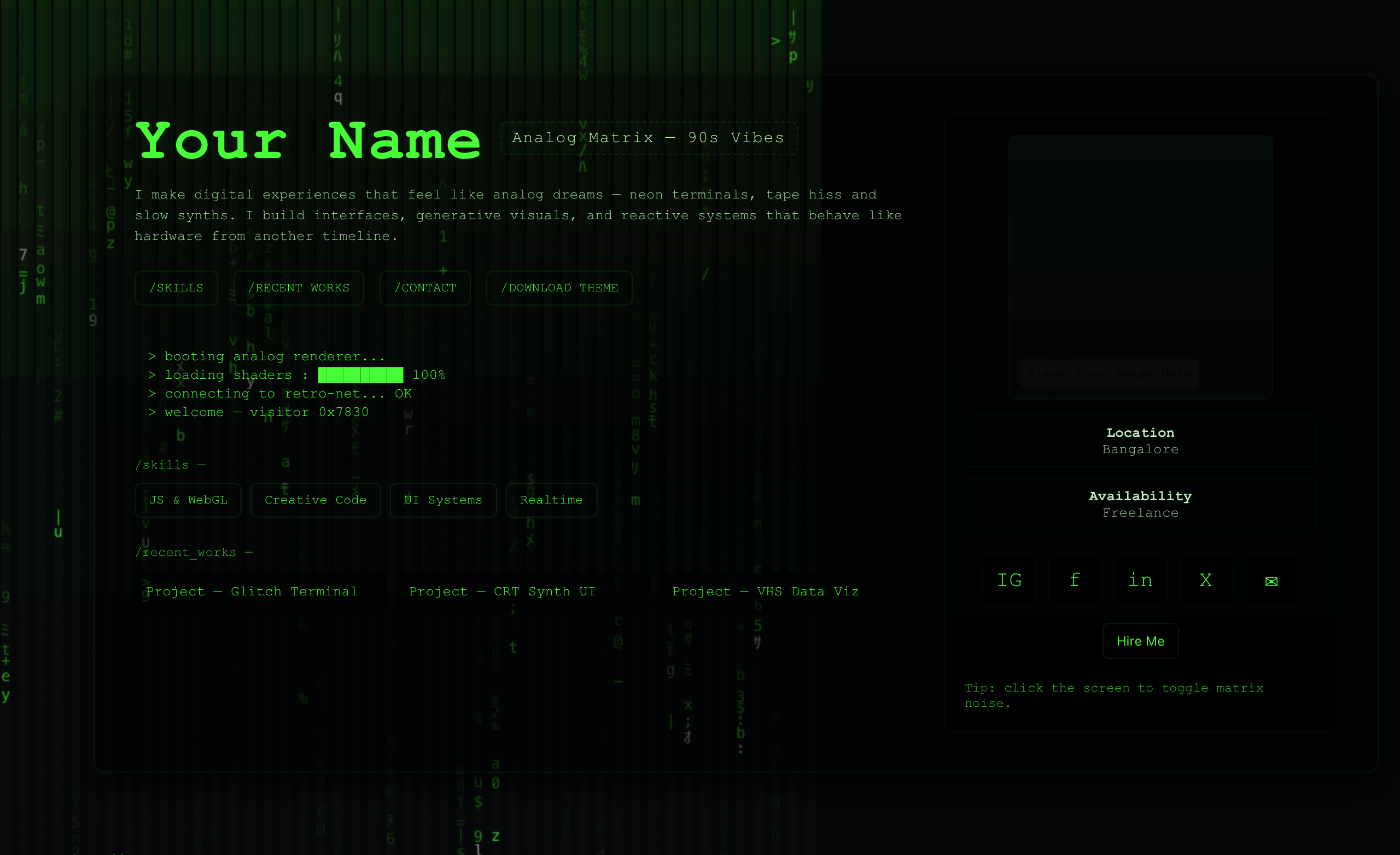The height and width of the screenshot is (855, 1400).
Task: Click the UI Systems skill tag
Action: point(443,500)
